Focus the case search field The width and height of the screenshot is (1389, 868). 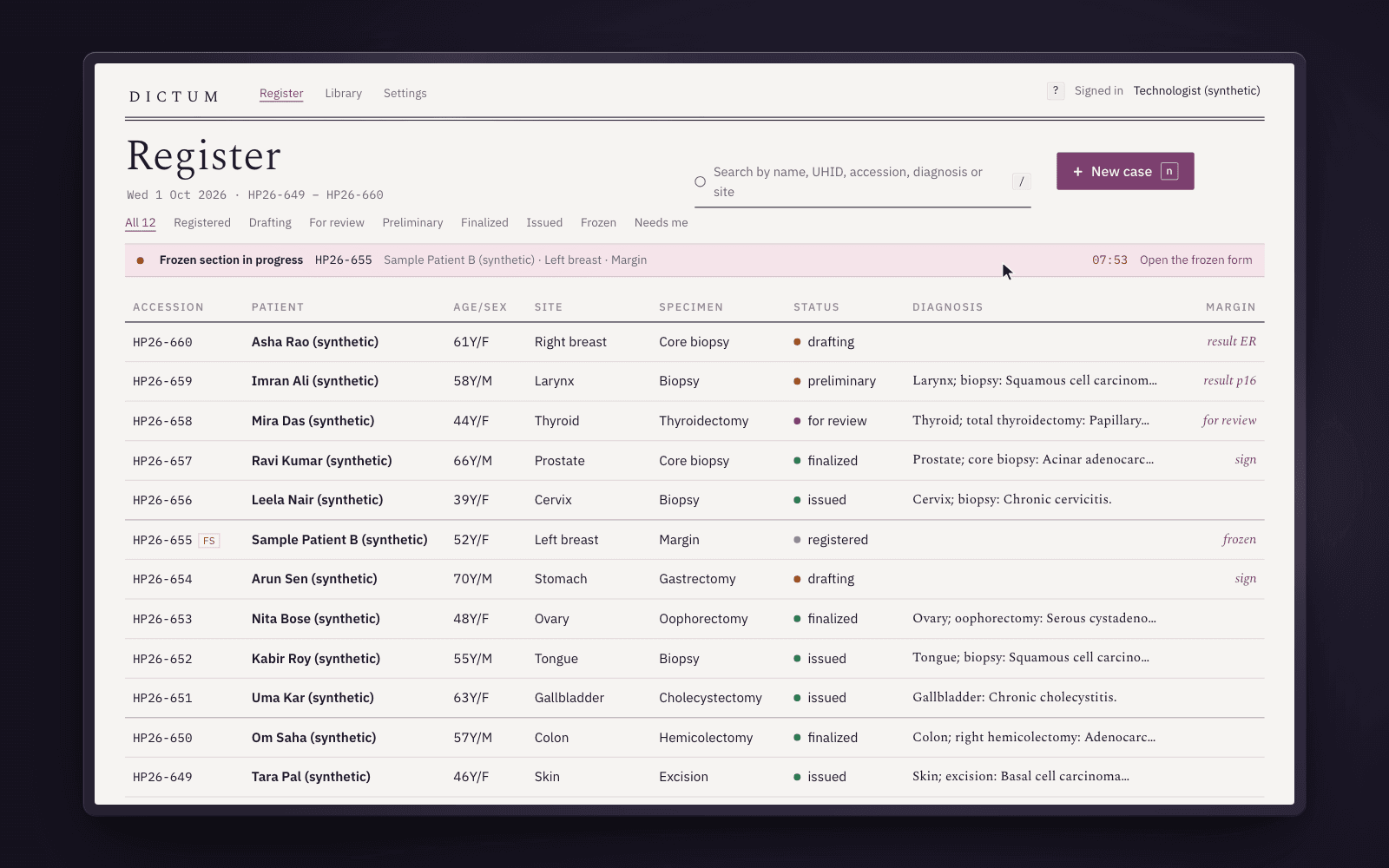[x=863, y=182]
